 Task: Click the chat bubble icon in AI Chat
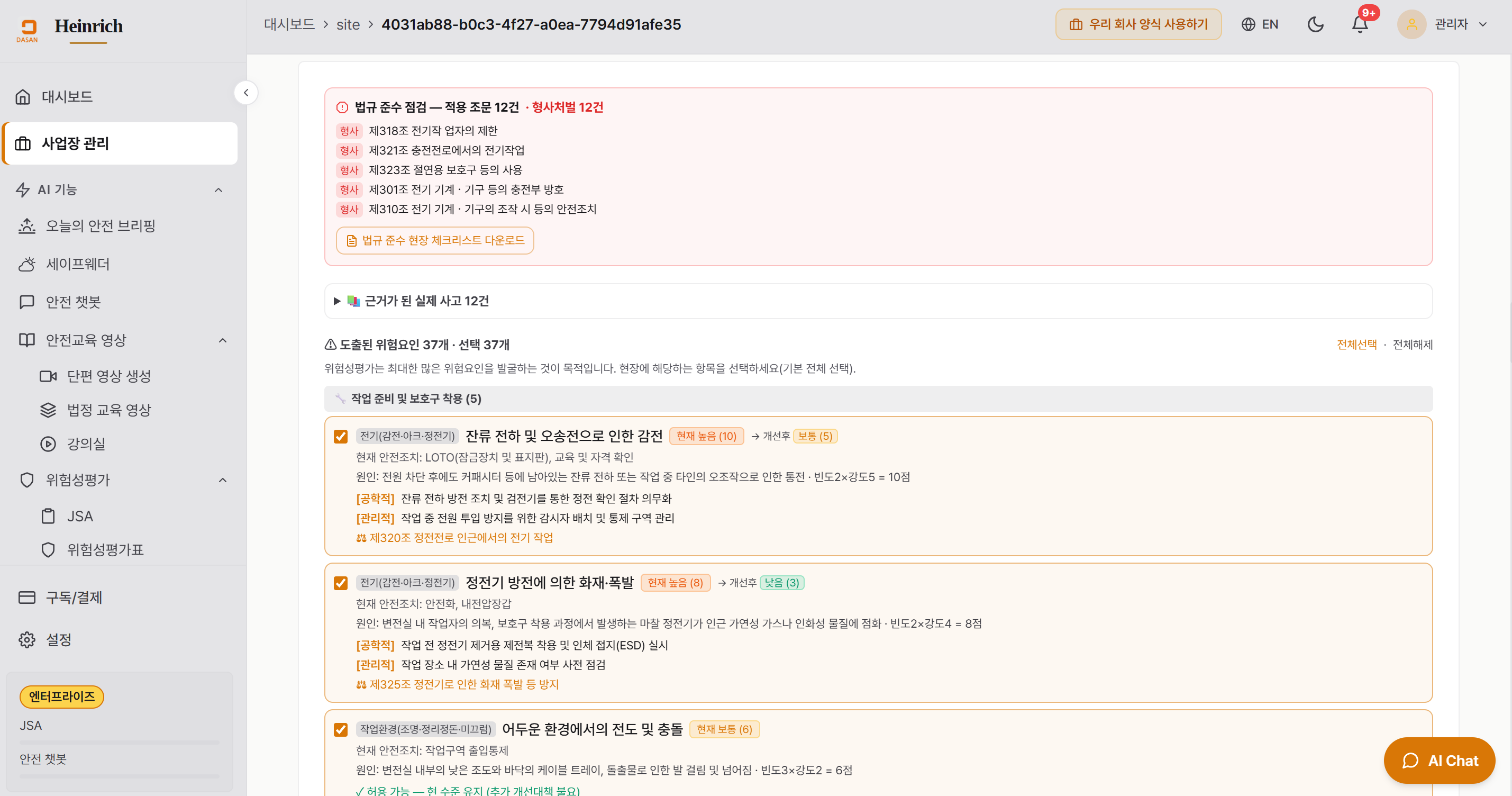1410,761
